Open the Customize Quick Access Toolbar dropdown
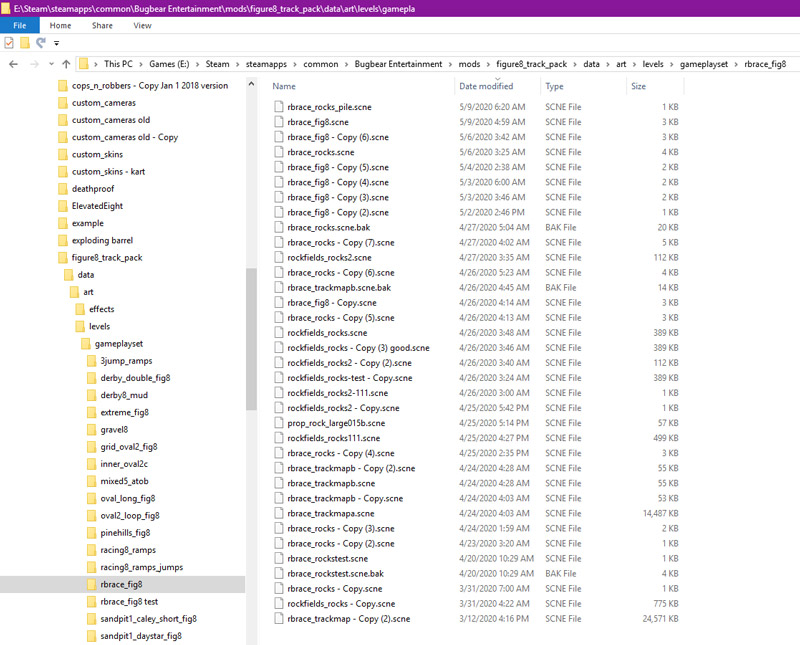This screenshot has width=800, height=645. click(57, 43)
